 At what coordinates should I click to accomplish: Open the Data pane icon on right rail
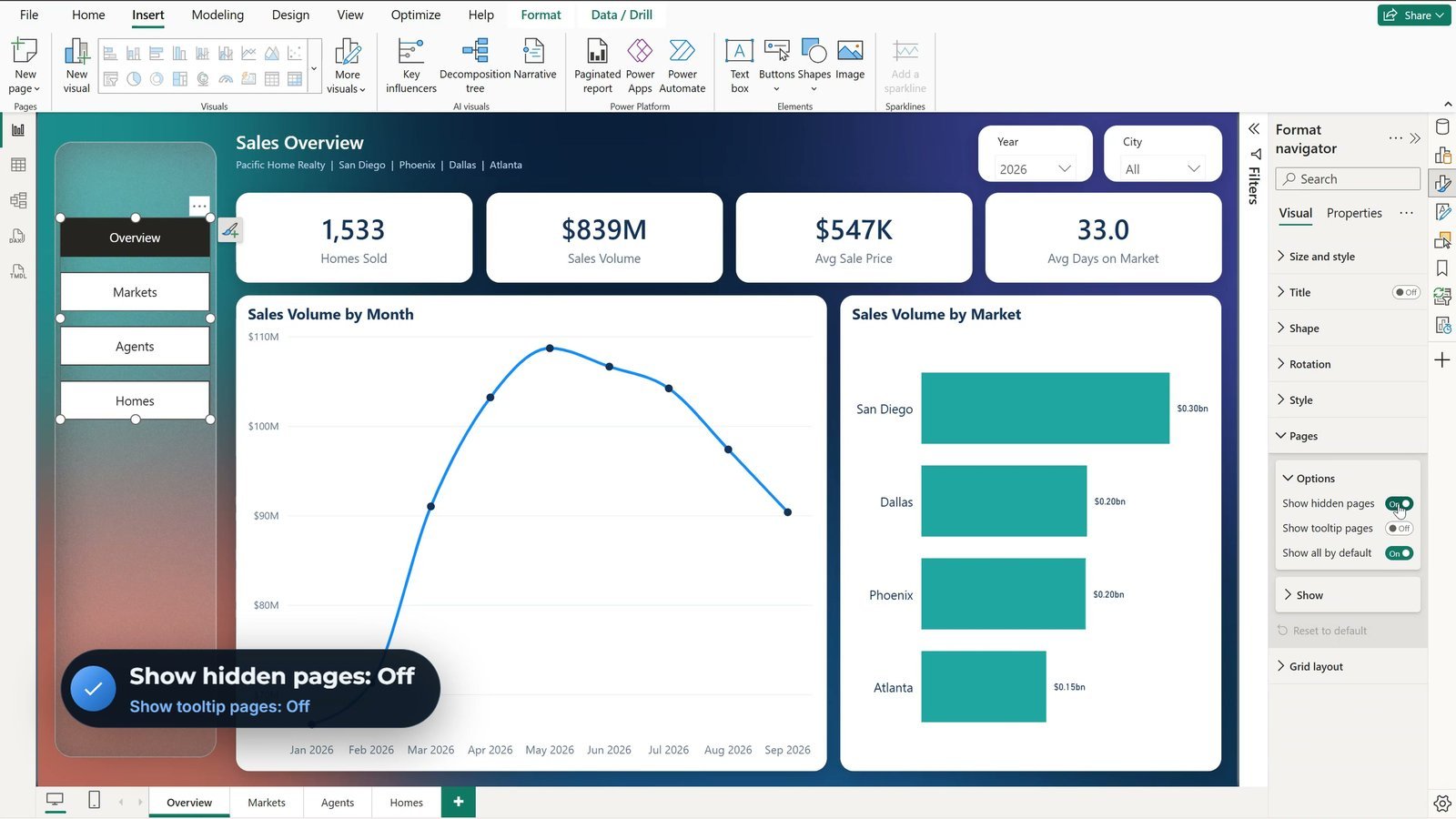tap(1442, 127)
